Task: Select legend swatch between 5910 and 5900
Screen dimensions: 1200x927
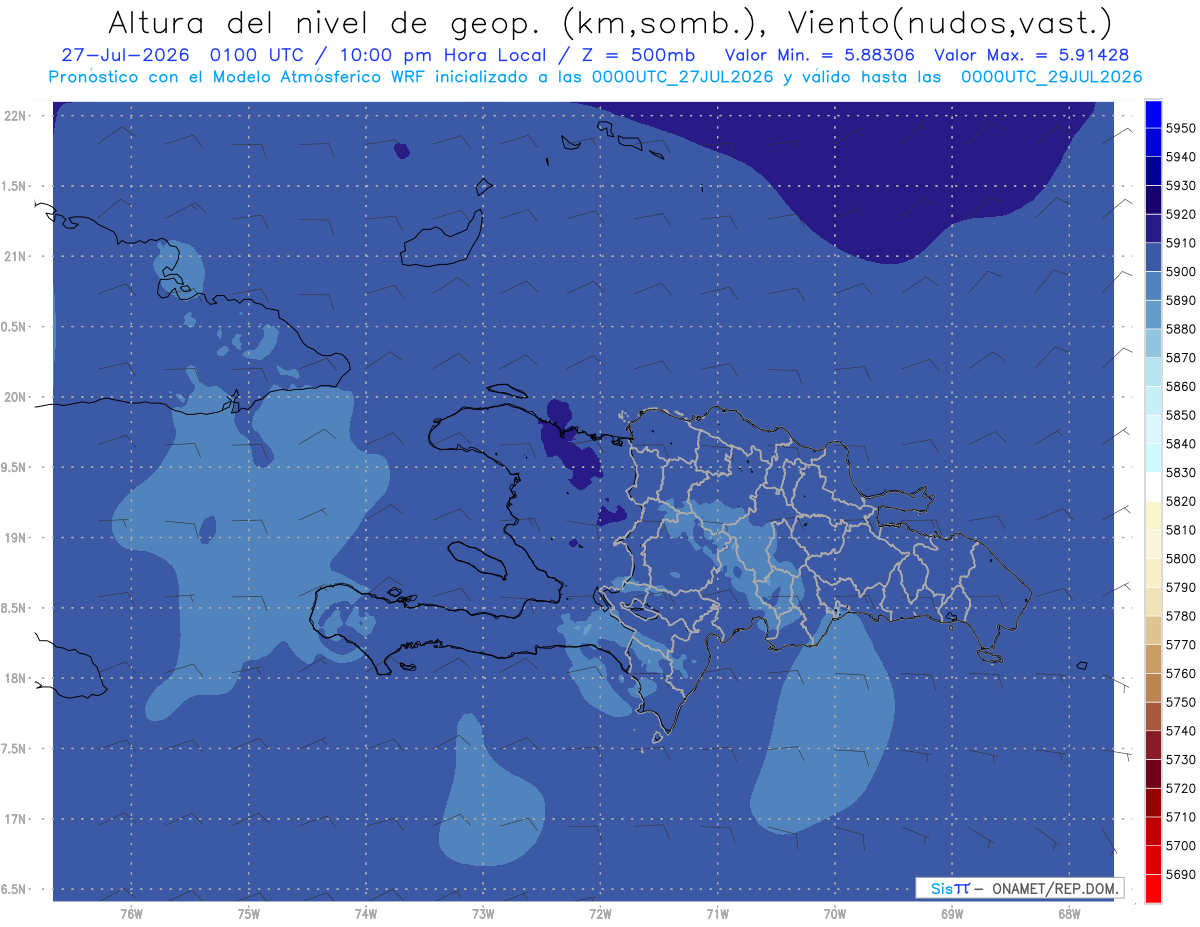Action: click(x=1152, y=257)
